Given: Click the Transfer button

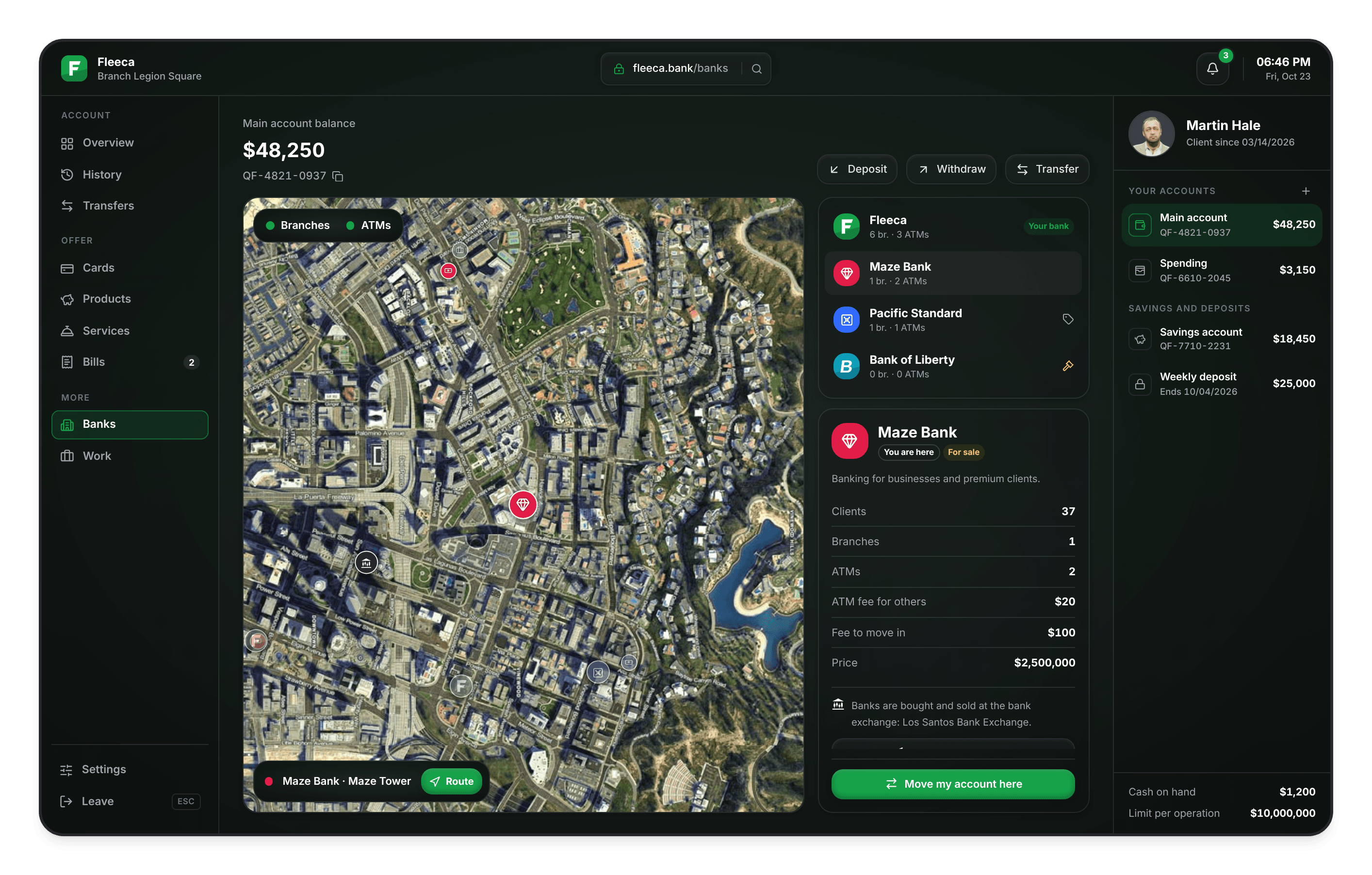Looking at the screenshot, I should click(x=1047, y=169).
